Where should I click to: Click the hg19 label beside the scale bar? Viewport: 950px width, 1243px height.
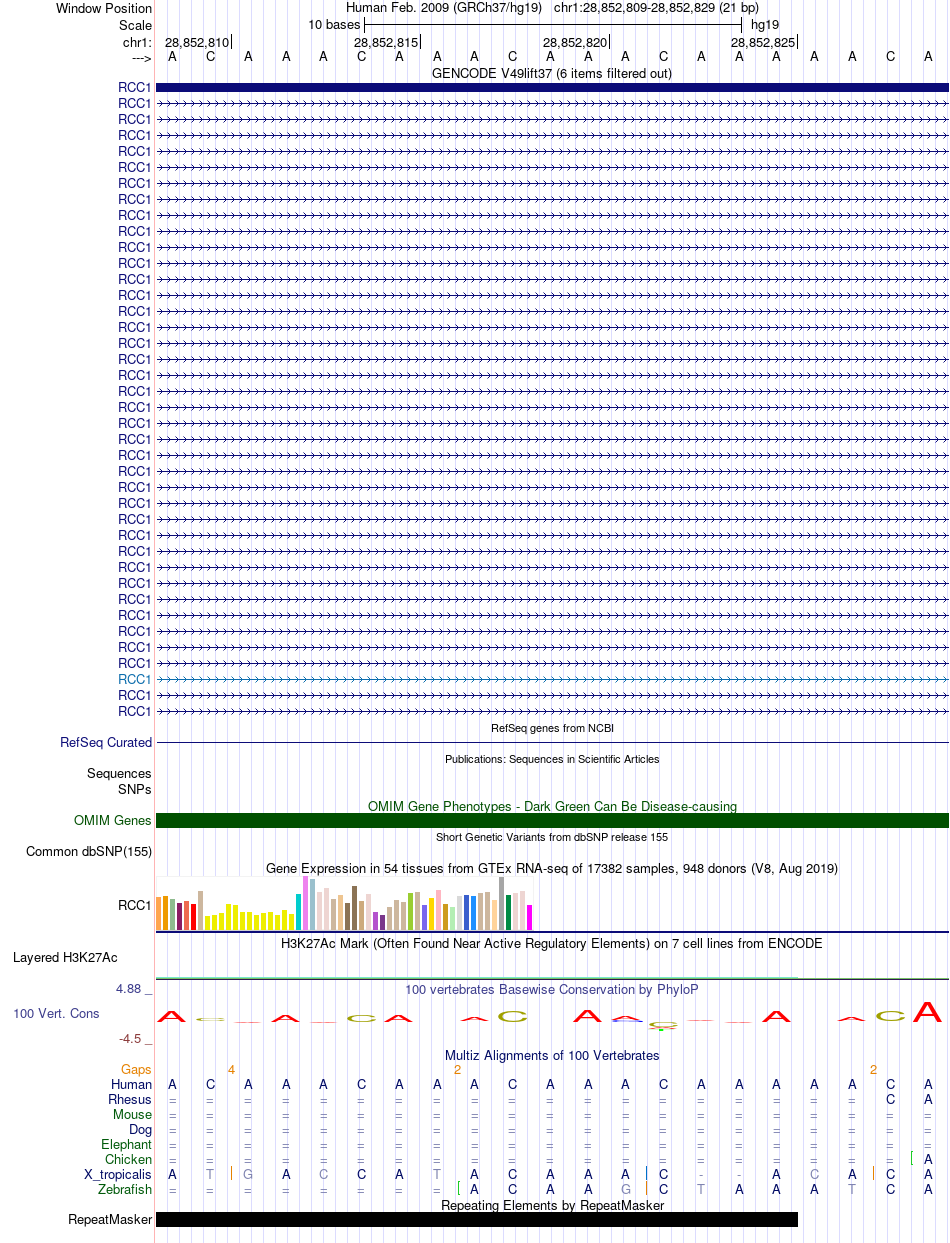765,24
